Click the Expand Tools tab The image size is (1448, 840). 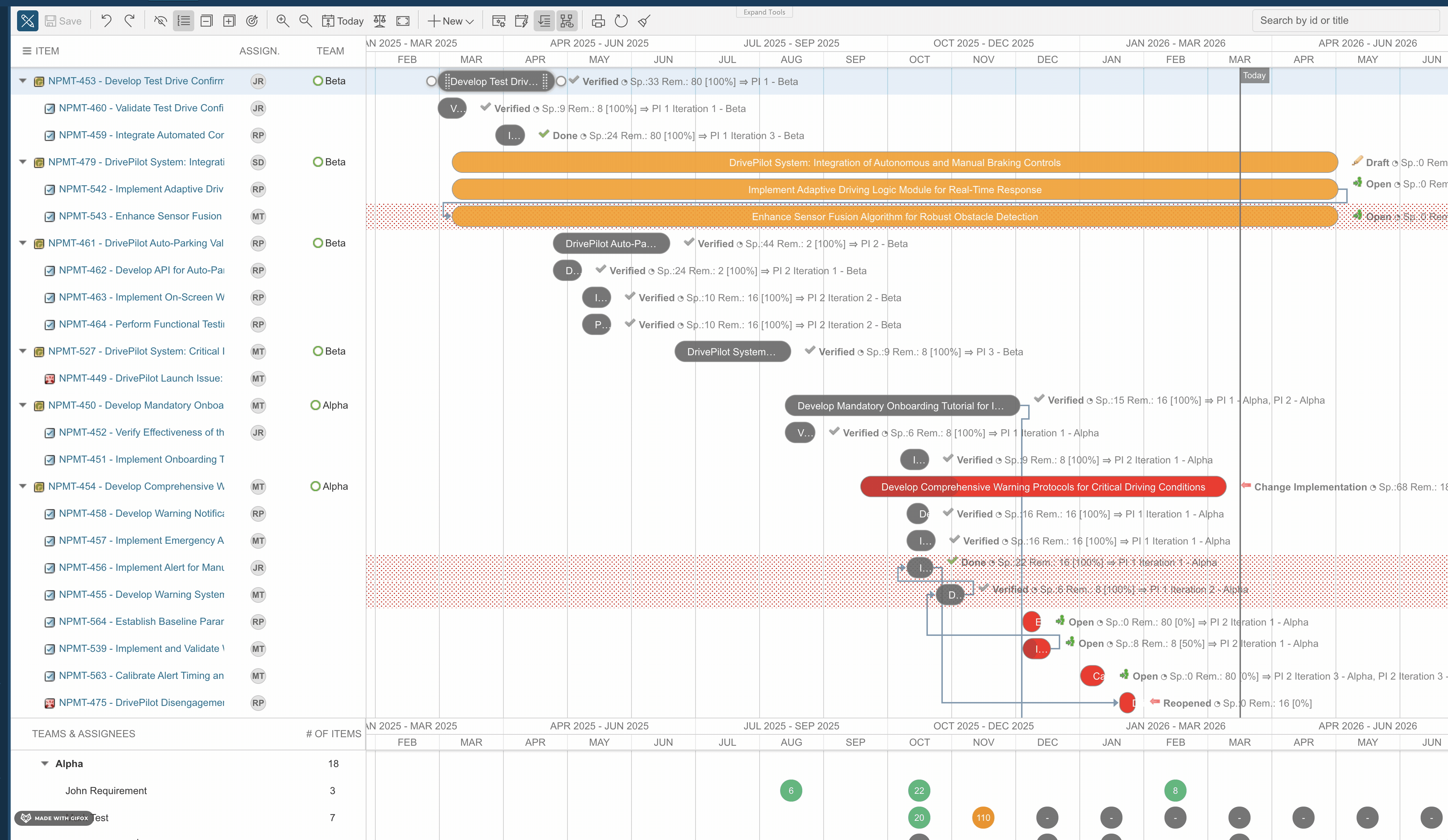pyautogui.click(x=763, y=12)
